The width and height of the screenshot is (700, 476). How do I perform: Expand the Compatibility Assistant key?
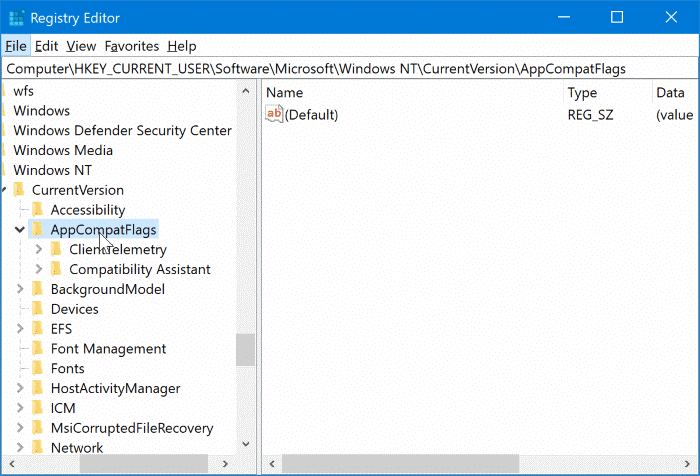click(x=39, y=269)
